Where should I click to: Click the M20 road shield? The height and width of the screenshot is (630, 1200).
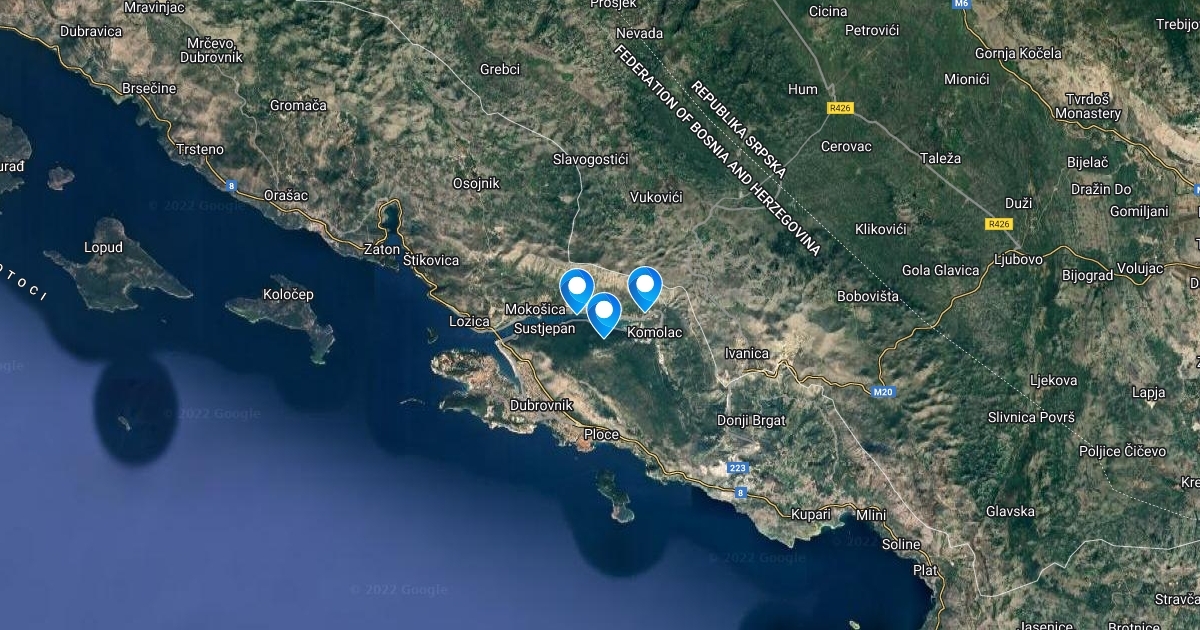[x=881, y=392]
